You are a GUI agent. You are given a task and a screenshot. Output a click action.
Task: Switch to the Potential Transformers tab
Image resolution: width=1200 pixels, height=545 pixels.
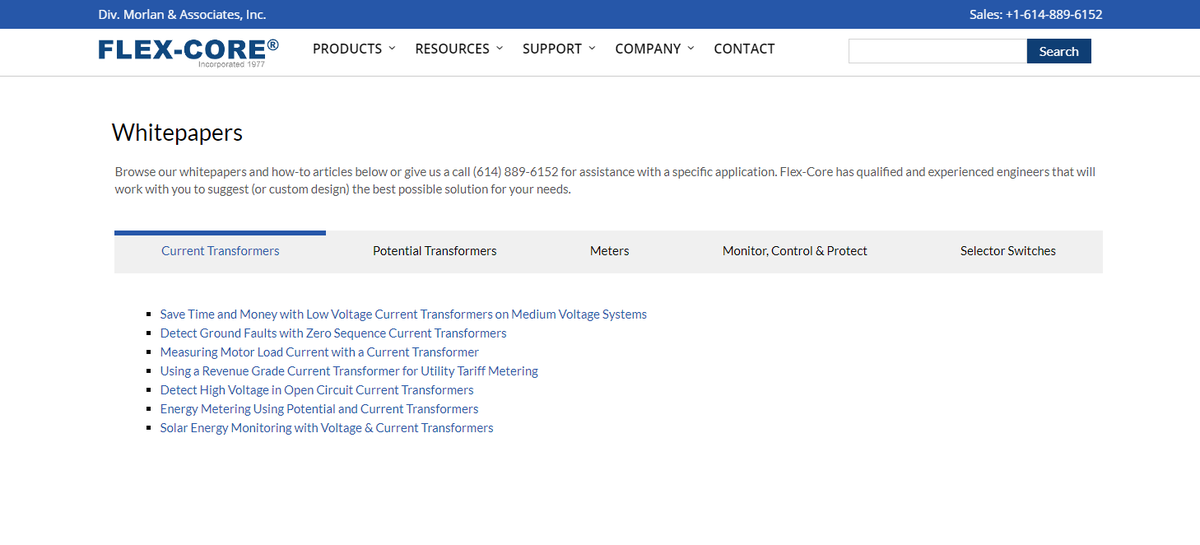(x=435, y=251)
